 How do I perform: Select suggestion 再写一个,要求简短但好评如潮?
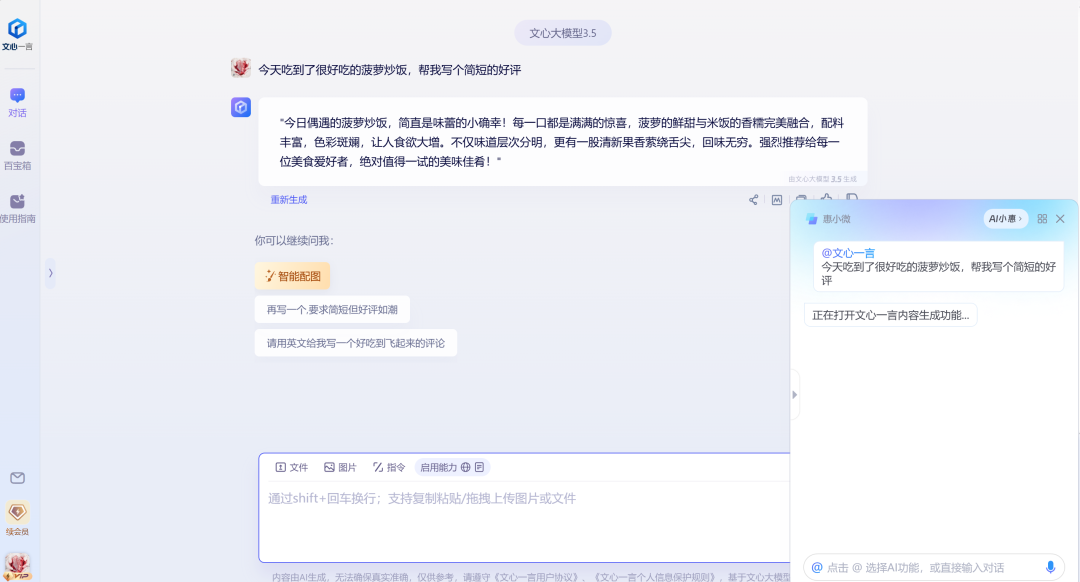click(332, 310)
